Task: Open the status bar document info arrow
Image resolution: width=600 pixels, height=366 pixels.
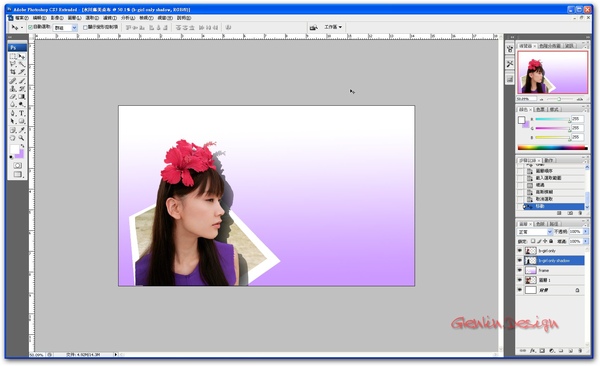Action: [116, 355]
